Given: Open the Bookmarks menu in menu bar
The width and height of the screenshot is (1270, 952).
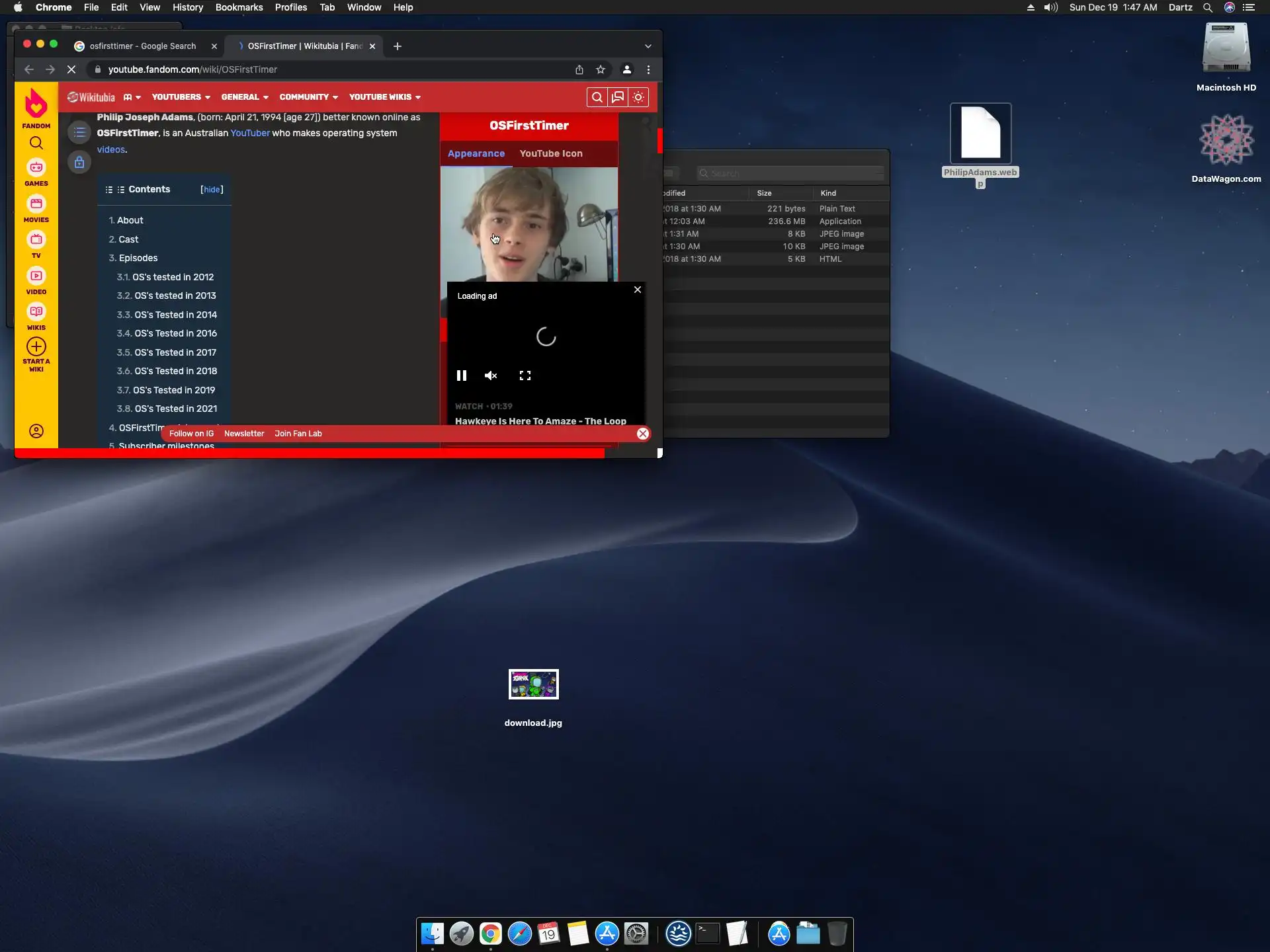Looking at the screenshot, I should pos(239,7).
